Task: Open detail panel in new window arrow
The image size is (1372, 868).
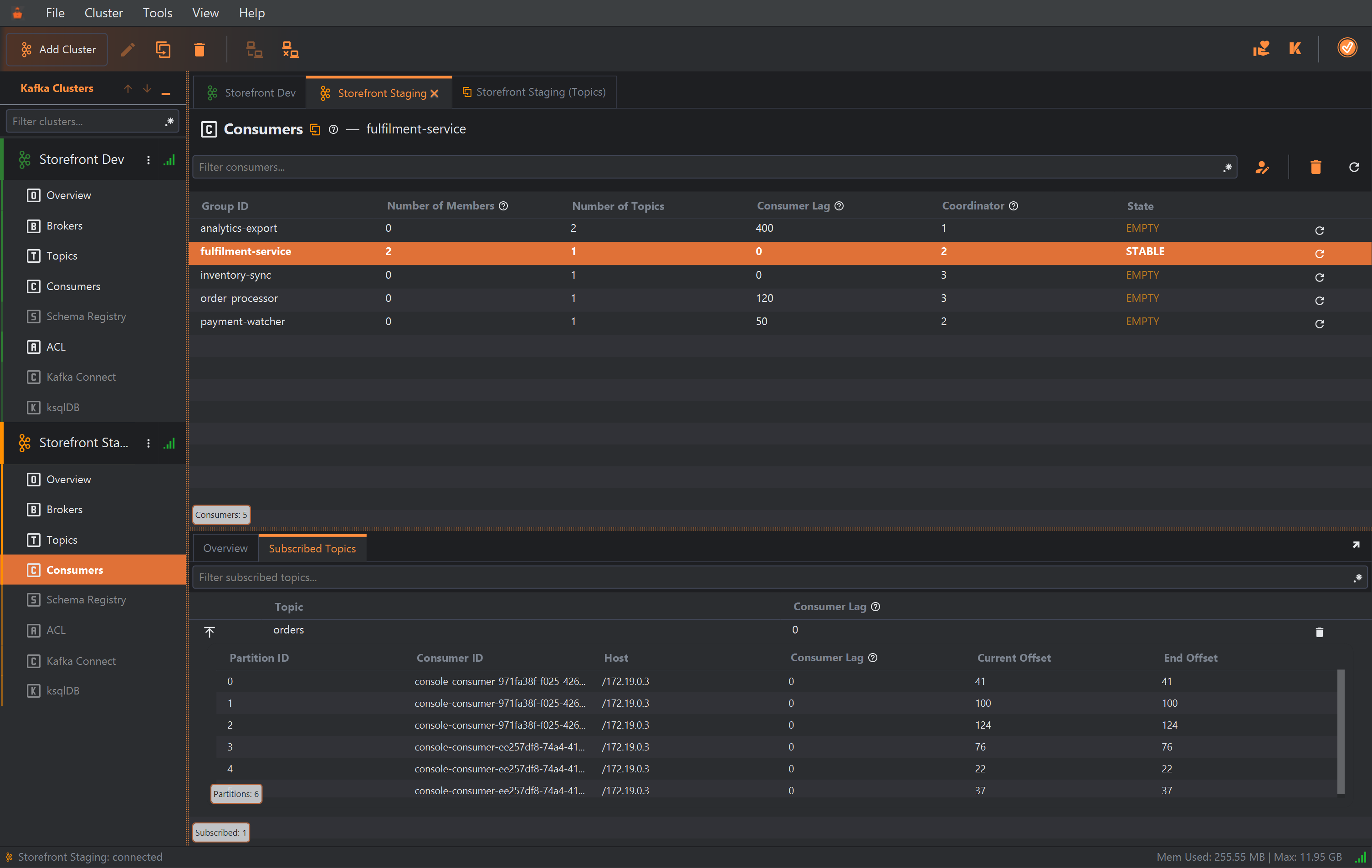Action: point(1356,545)
